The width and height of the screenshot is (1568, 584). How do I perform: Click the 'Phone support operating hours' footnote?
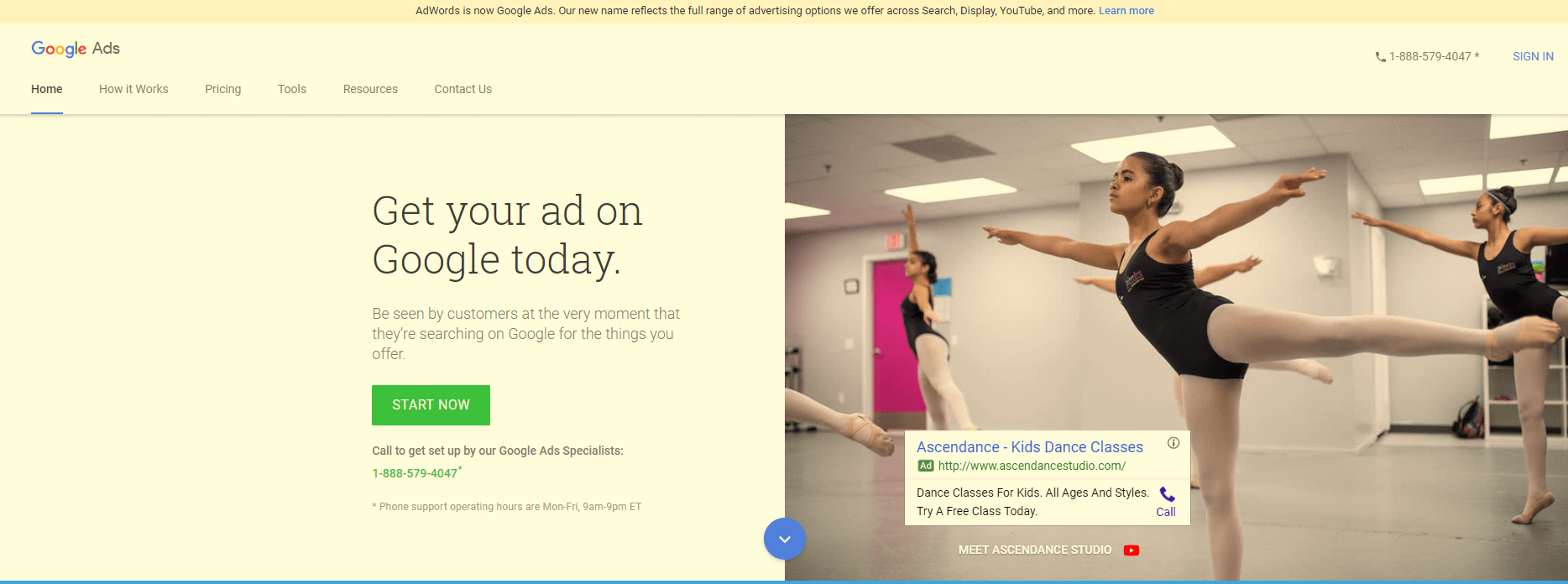[507, 507]
